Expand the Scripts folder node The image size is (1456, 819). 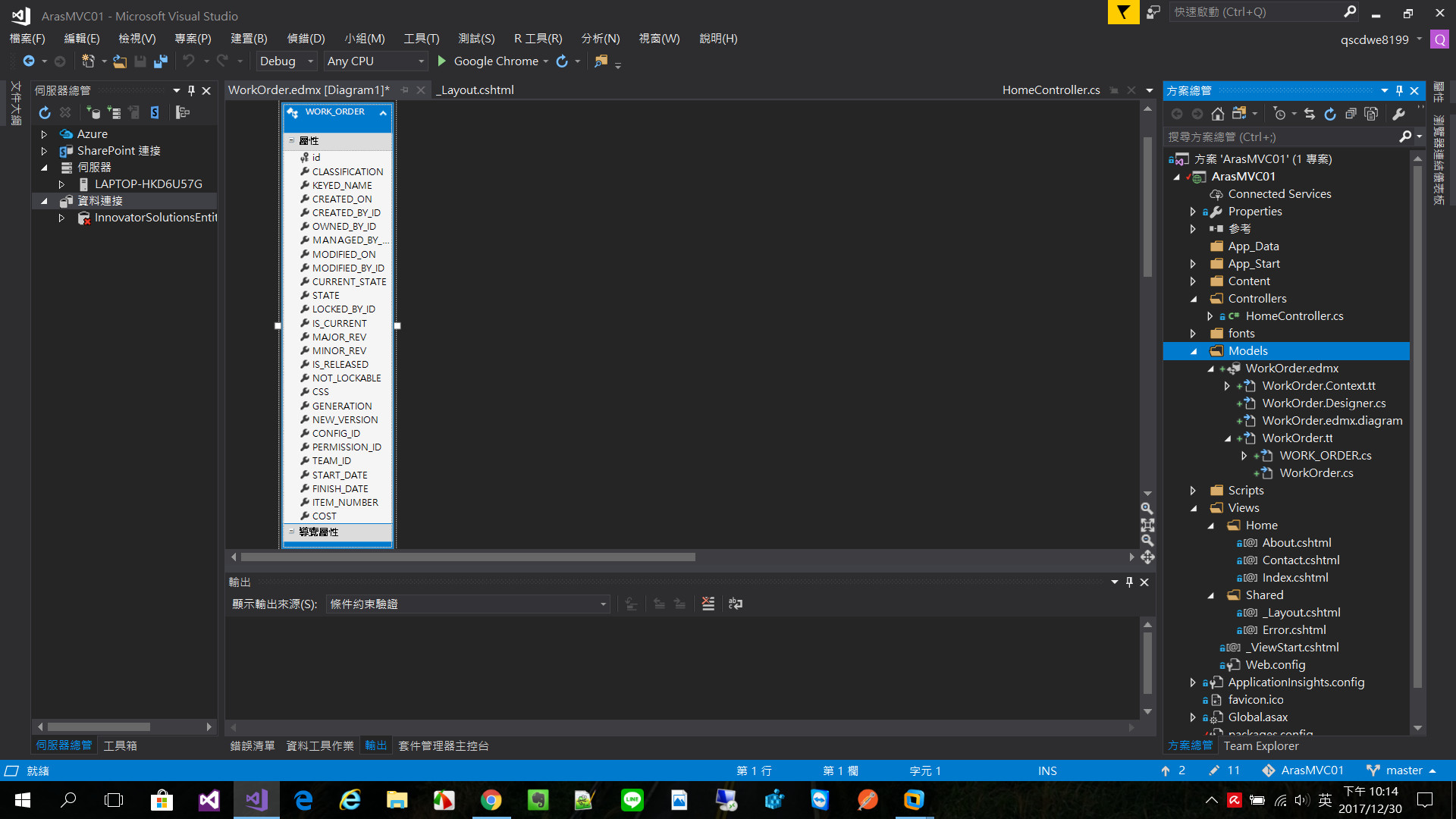tap(1193, 491)
